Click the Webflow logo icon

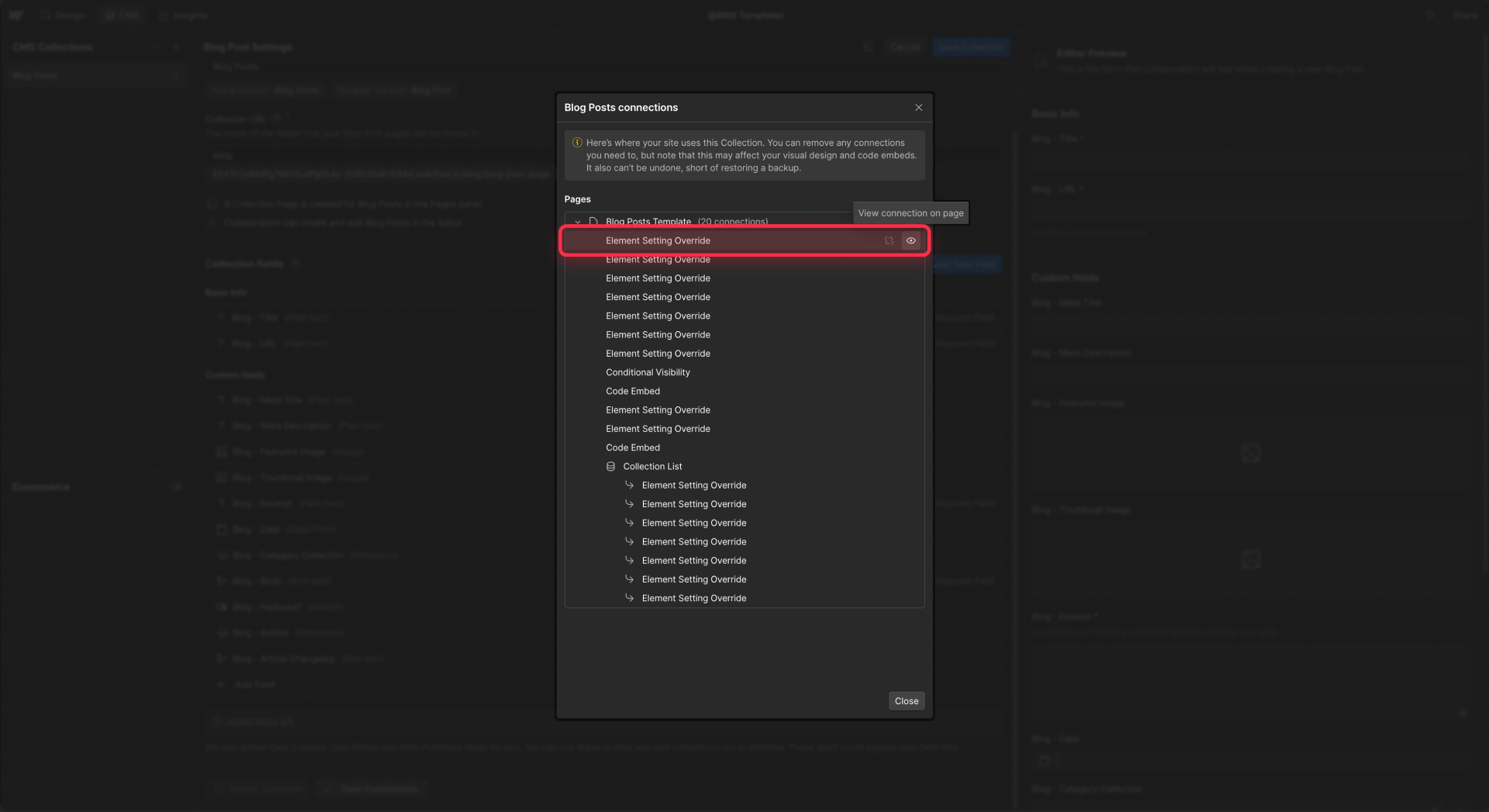(x=16, y=15)
